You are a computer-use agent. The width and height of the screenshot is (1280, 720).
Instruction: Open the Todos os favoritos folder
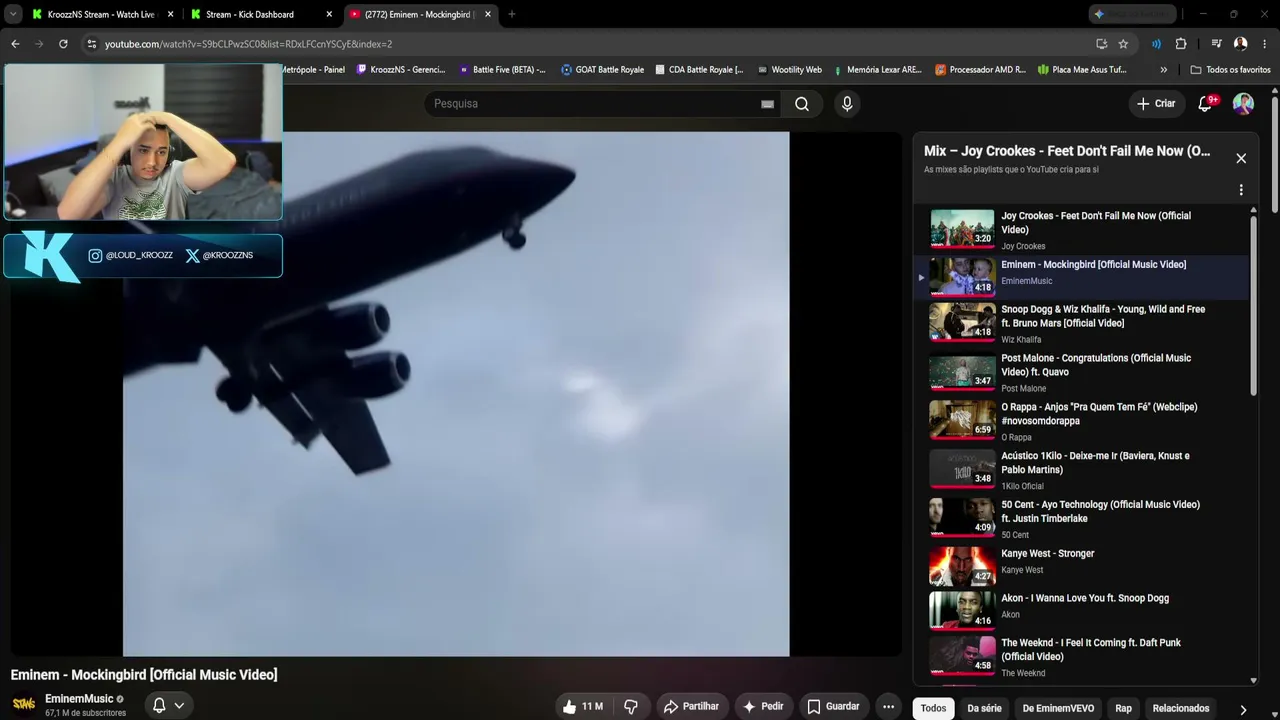point(1230,70)
